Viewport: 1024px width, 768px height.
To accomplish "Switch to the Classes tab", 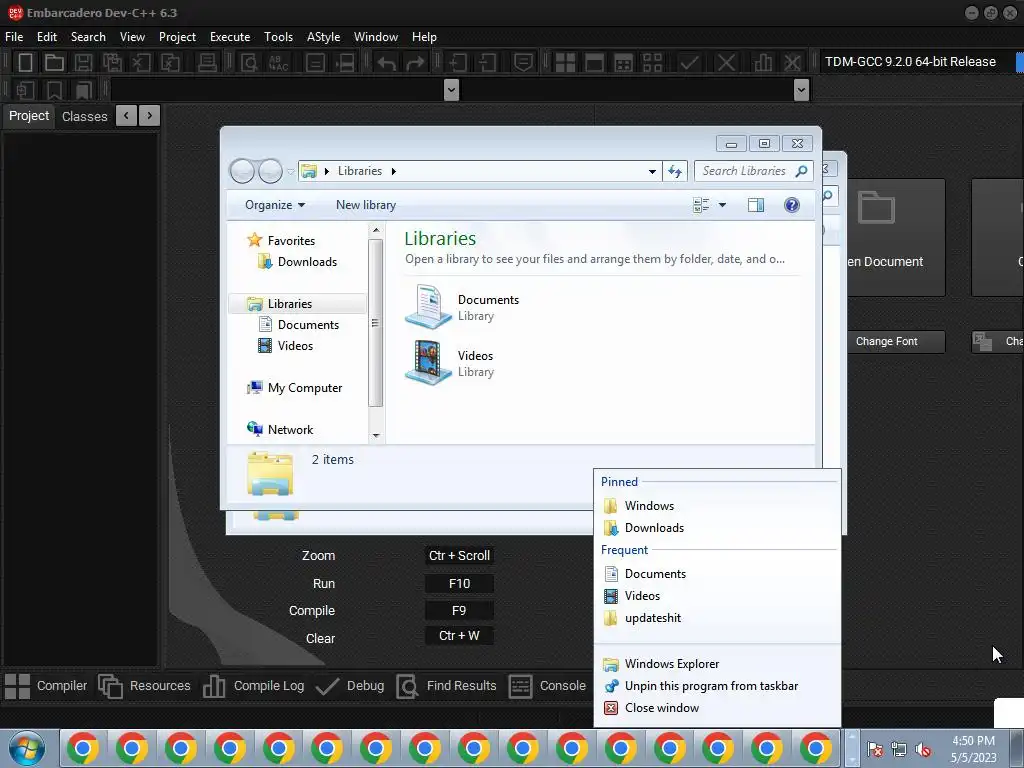I will click(x=84, y=116).
